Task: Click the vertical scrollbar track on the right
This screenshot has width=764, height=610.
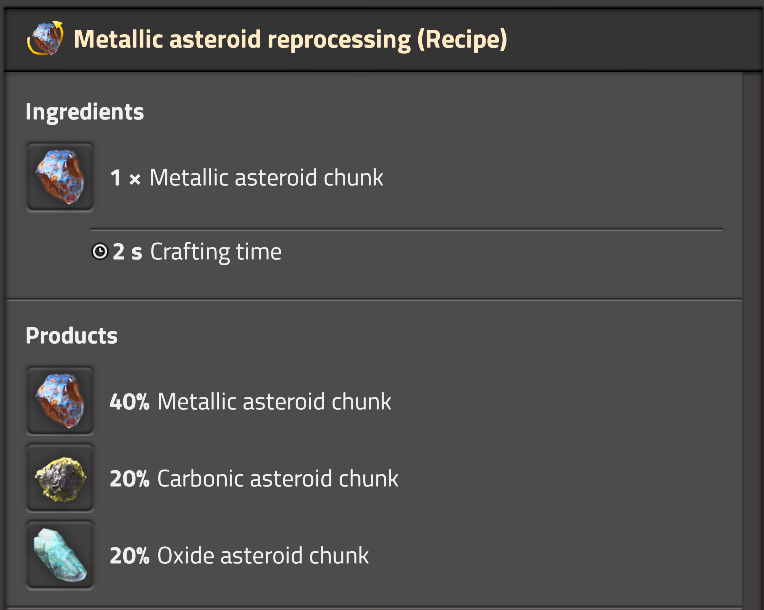Action: [751, 340]
